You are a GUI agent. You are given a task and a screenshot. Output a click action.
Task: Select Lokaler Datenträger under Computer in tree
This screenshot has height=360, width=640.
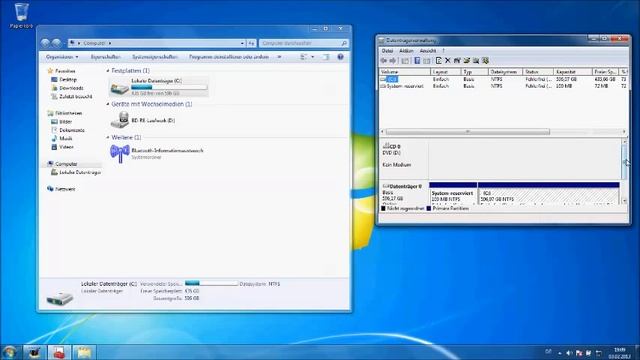pyautogui.click(x=76, y=173)
